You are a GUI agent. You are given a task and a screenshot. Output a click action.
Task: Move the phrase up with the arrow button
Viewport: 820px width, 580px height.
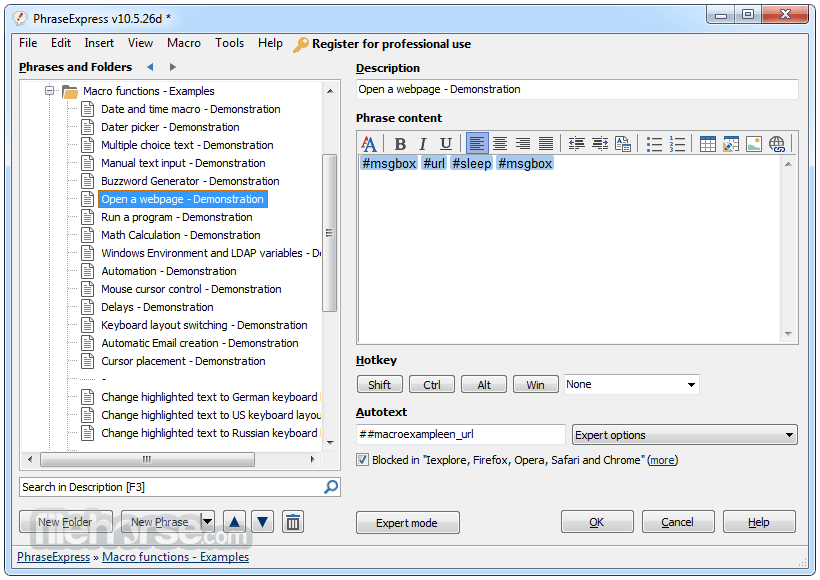pyautogui.click(x=234, y=522)
